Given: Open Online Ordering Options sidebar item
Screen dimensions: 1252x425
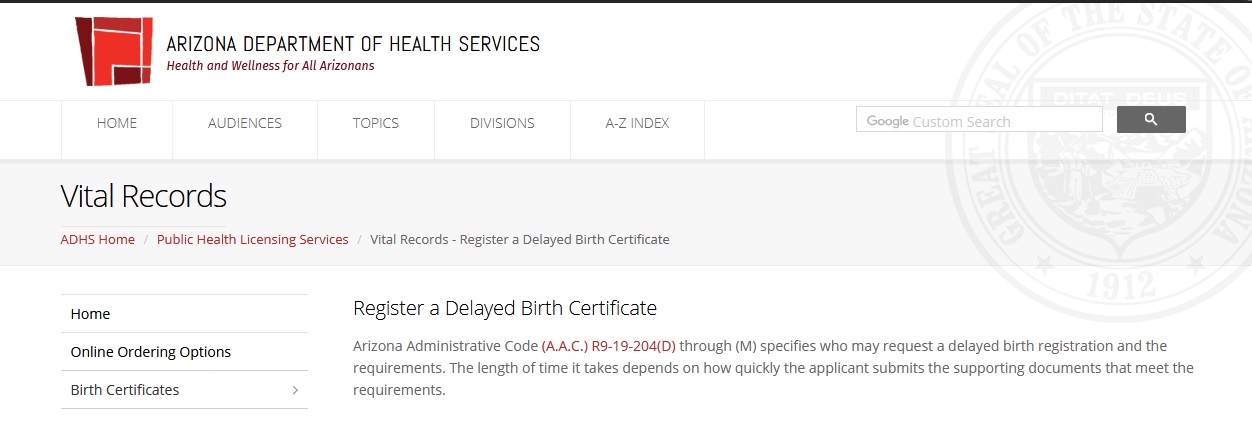Looking at the screenshot, I should pos(150,352).
